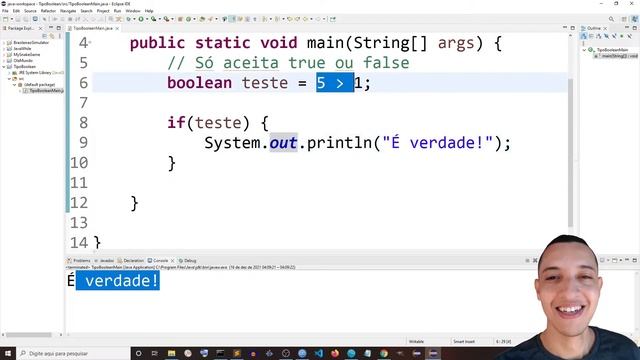Switch to the Debug tab
This screenshot has height=360, width=640.
tap(188, 260)
